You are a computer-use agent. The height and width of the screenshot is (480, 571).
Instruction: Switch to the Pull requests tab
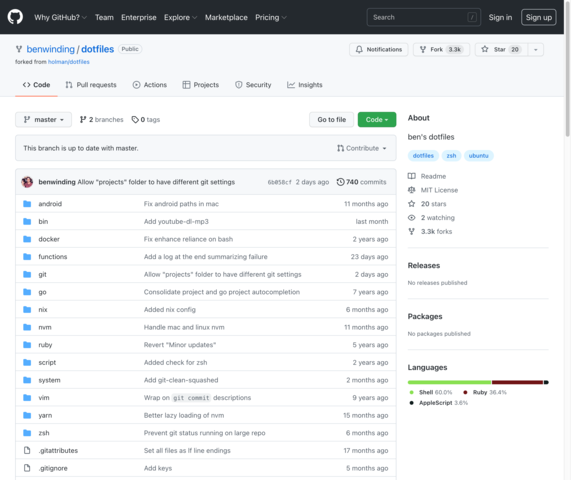coord(91,85)
